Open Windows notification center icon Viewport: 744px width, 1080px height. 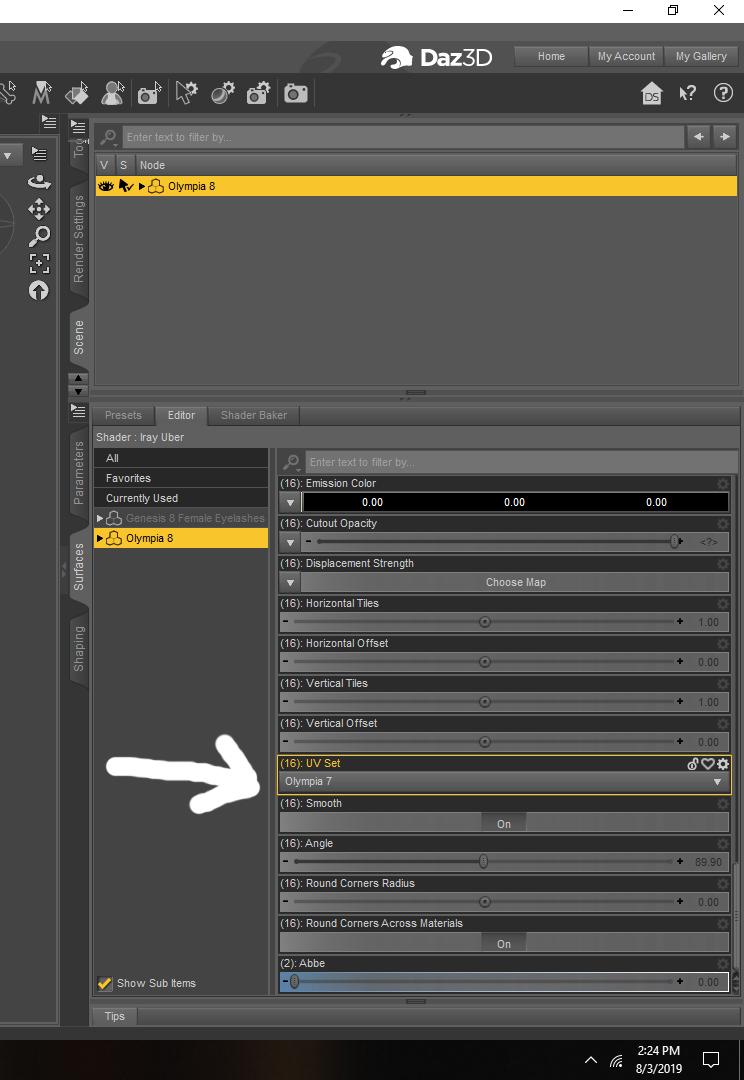tap(710, 1059)
